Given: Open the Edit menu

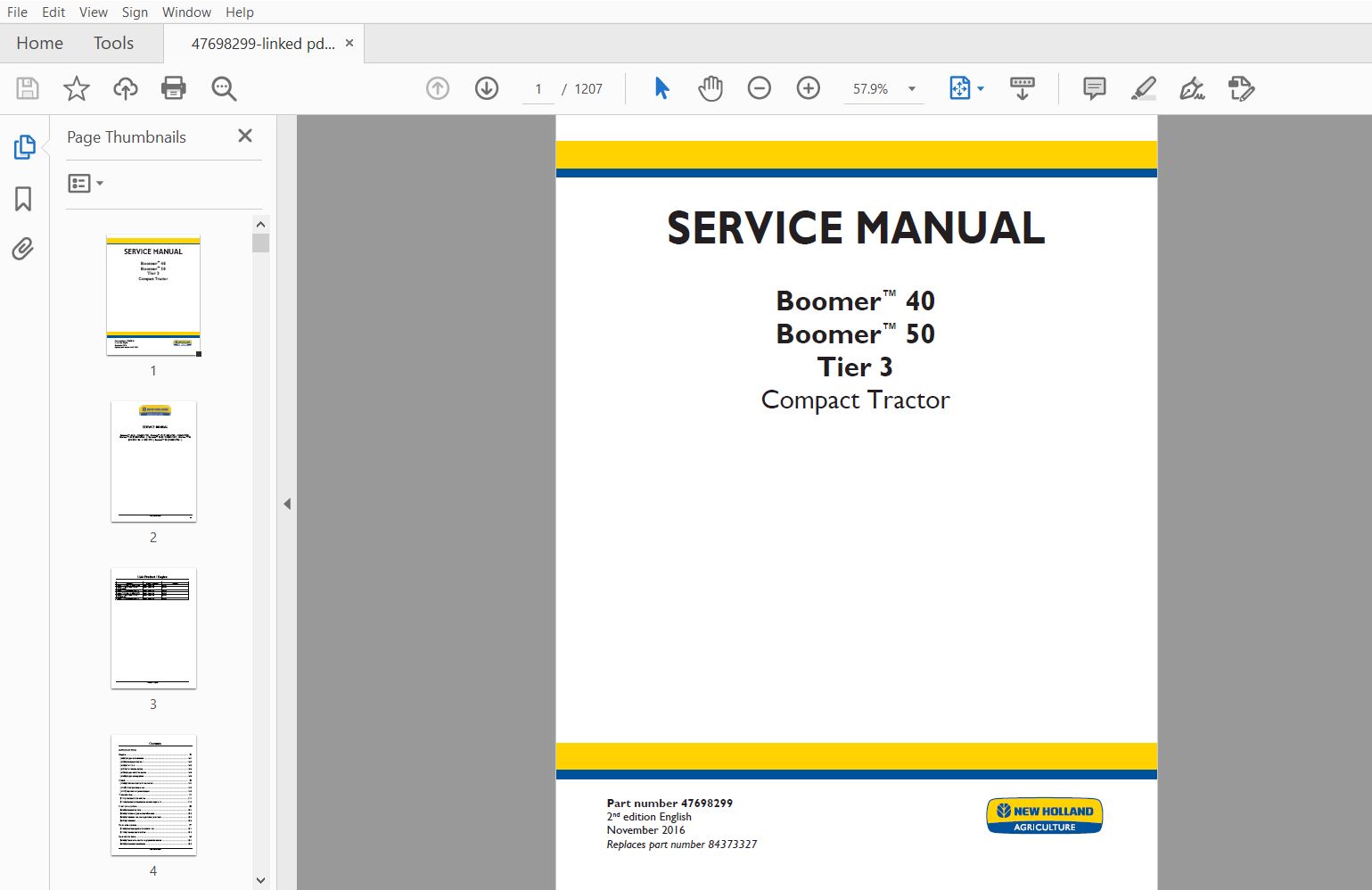Looking at the screenshot, I should (53, 12).
